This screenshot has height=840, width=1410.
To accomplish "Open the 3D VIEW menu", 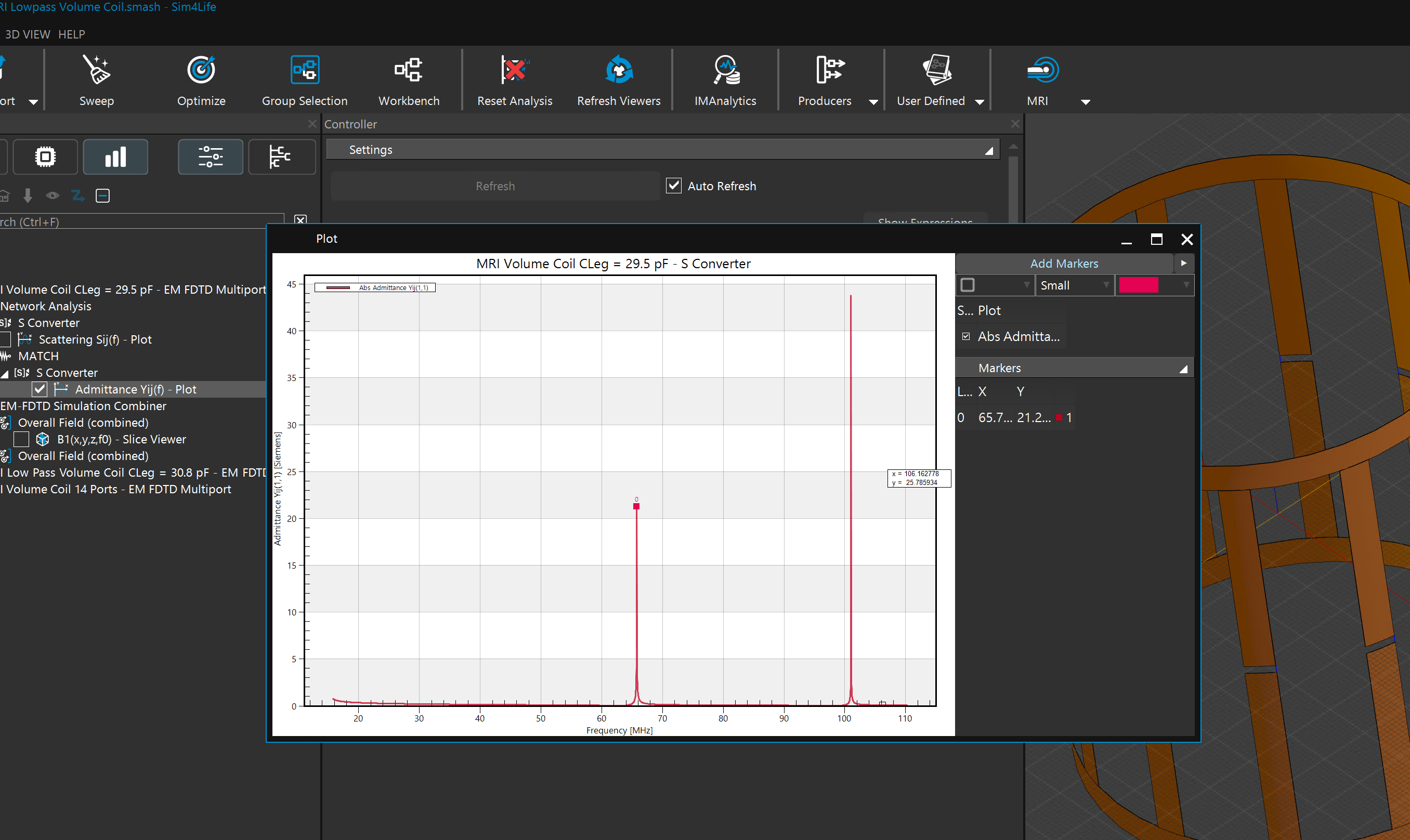I will pyautogui.click(x=27, y=34).
